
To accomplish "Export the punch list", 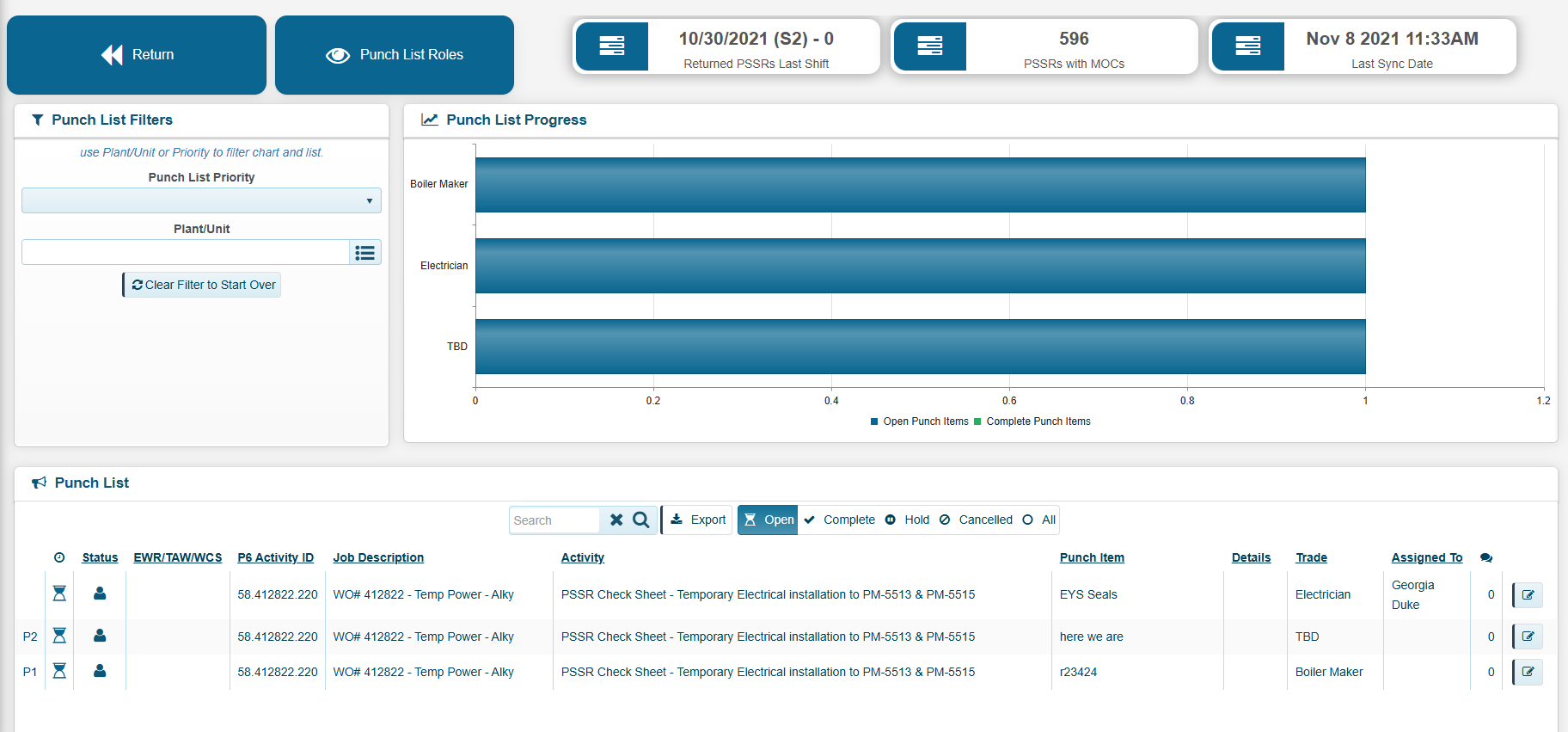I will (x=698, y=520).
